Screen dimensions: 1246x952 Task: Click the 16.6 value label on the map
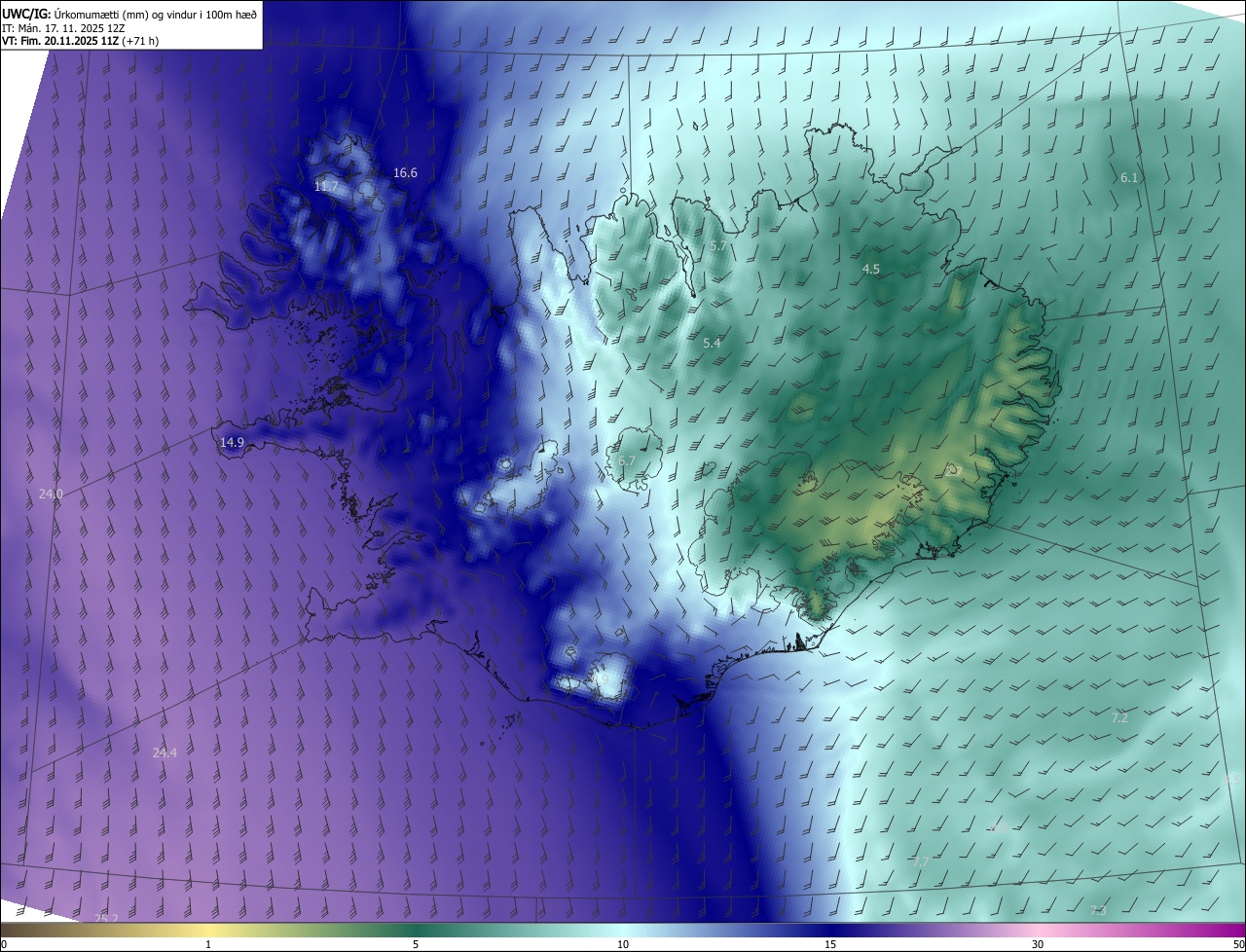[405, 173]
